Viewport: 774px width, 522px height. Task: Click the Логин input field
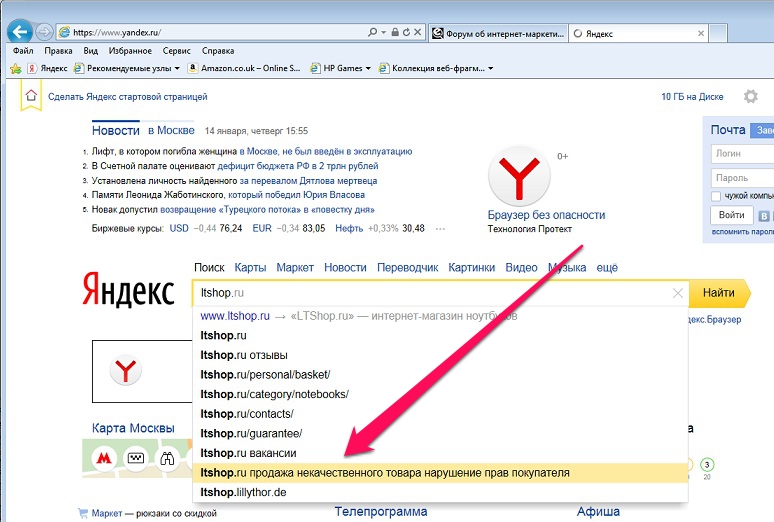(742, 154)
